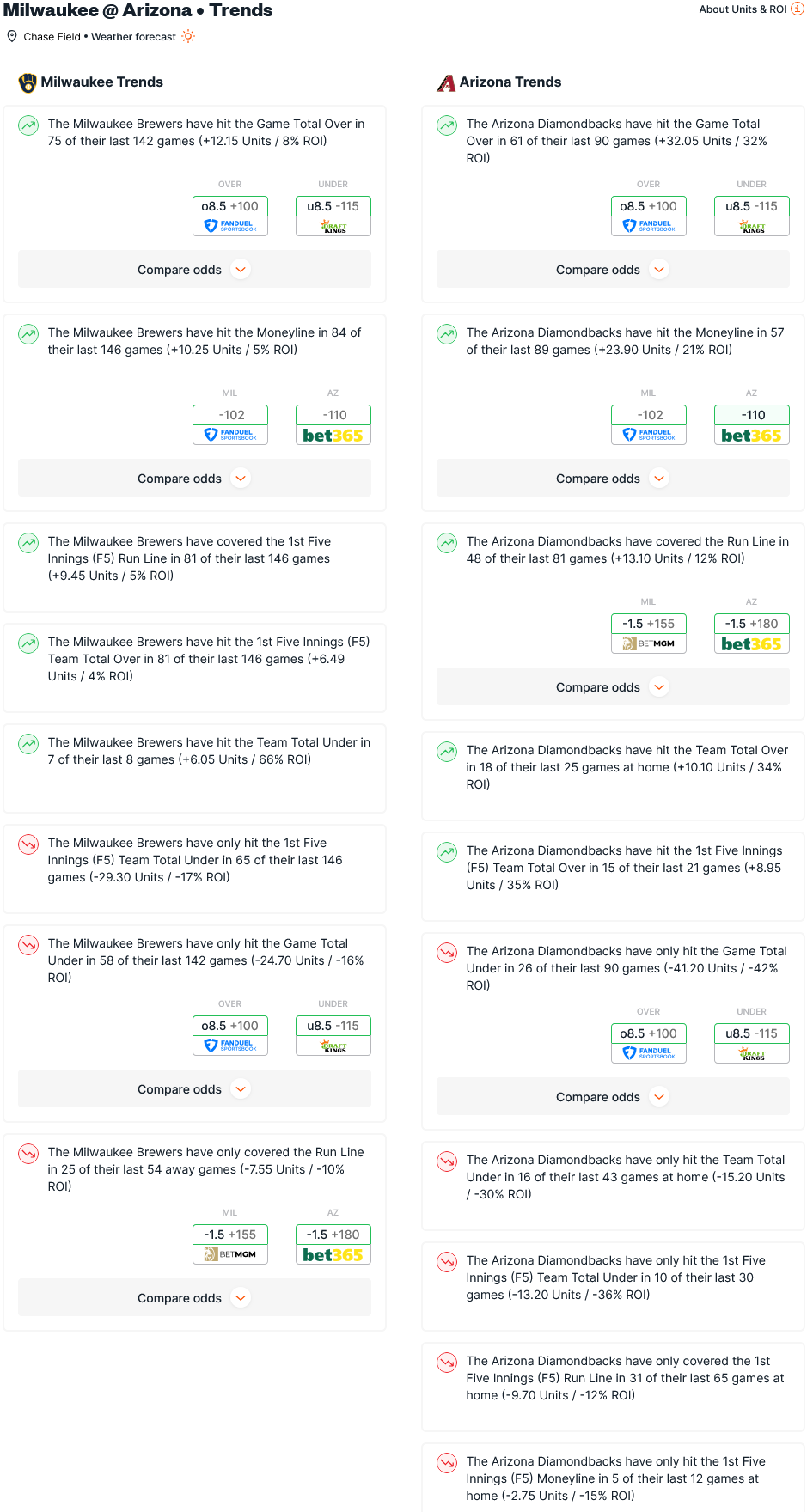Screen dimensions: 807x1512
Task: Click the Chase Field location pin icon
Action: click(x=12, y=36)
